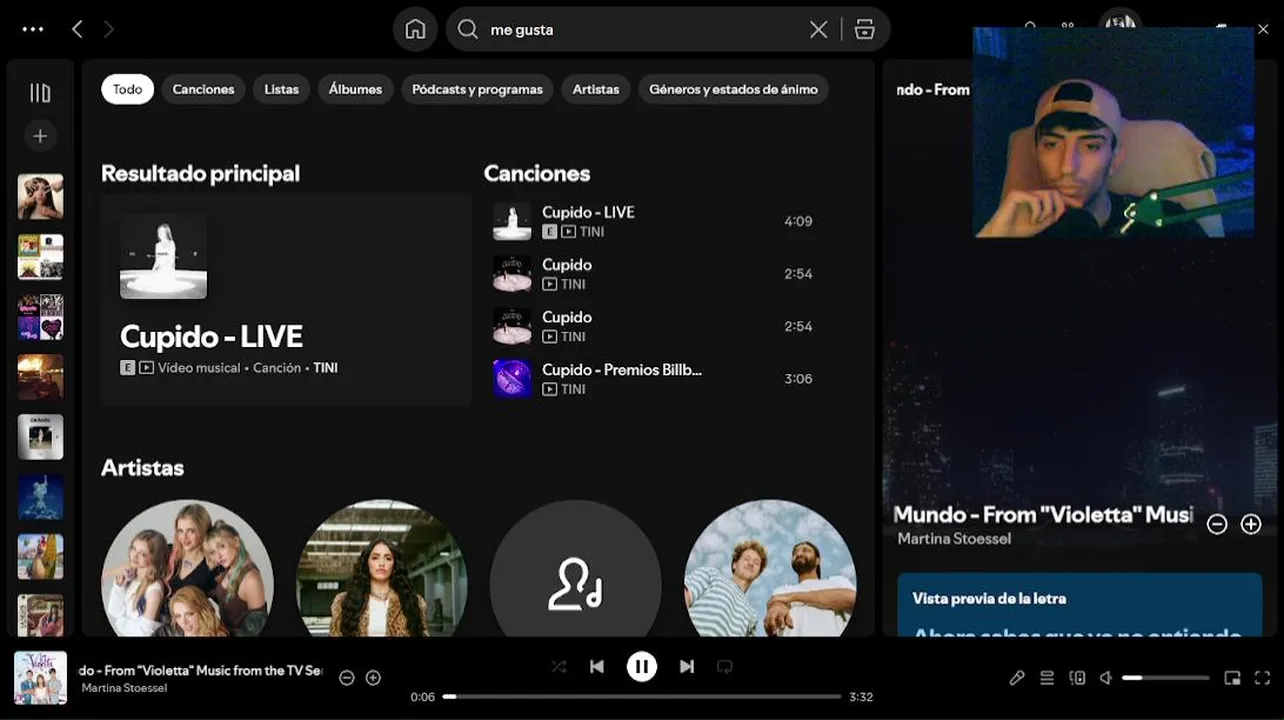The height and width of the screenshot is (720, 1284).
Task: Play 'Cupido - Premios Billb...' song row
Action: point(662,378)
